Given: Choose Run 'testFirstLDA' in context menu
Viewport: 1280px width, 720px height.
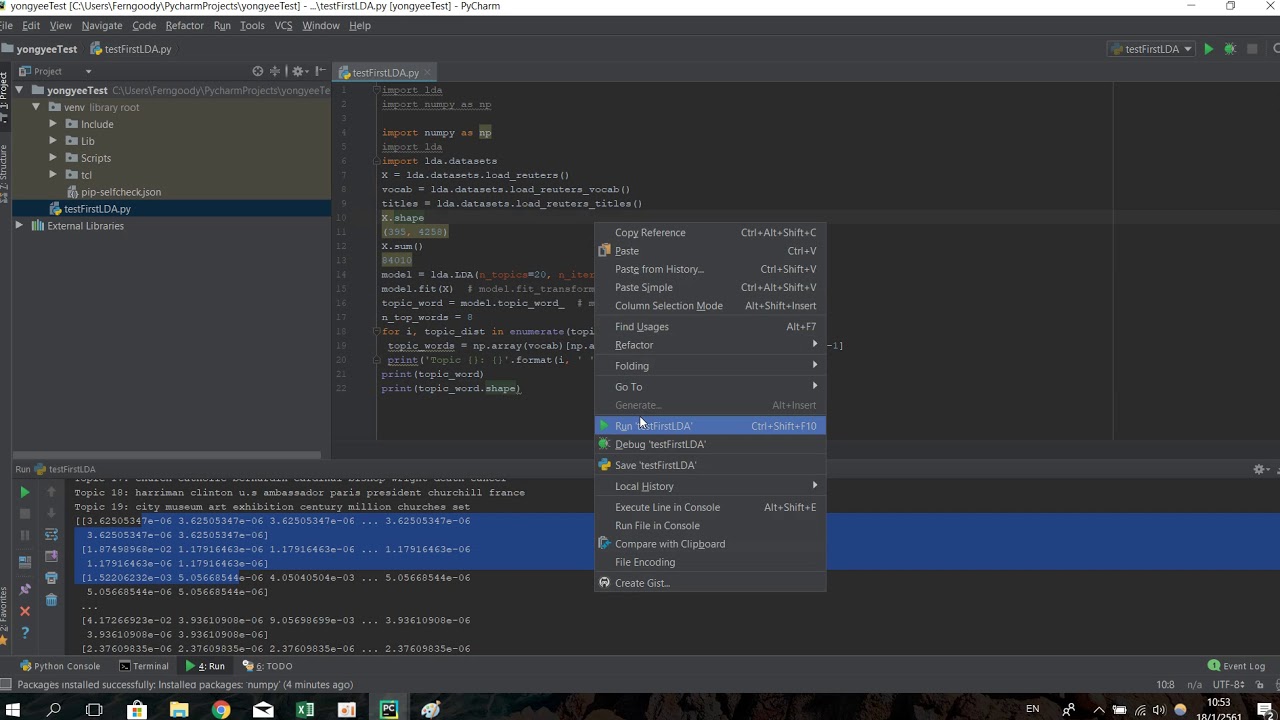Looking at the screenshot, I should coord(710,426).
